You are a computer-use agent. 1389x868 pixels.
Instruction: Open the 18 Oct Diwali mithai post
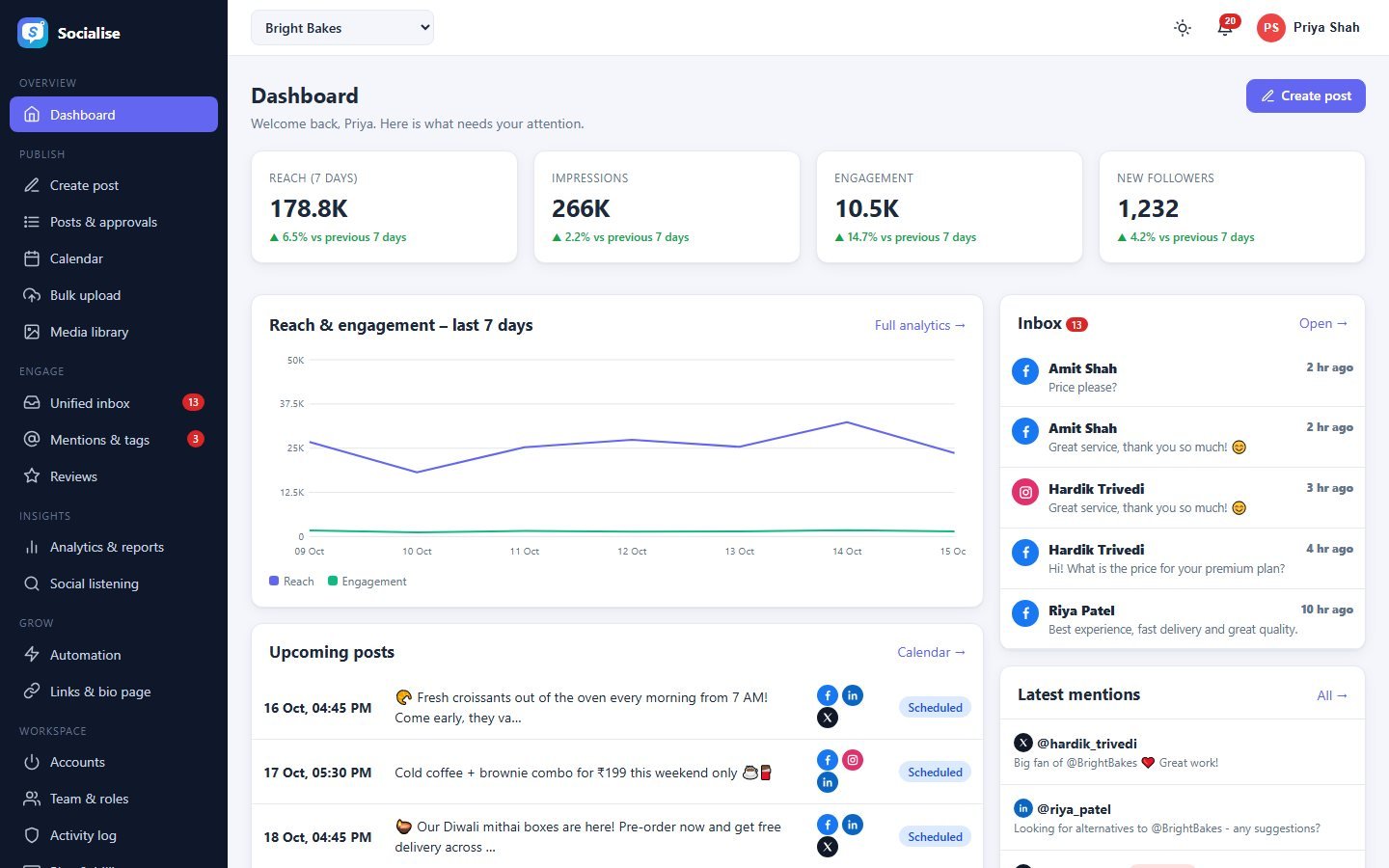[617, 836]
